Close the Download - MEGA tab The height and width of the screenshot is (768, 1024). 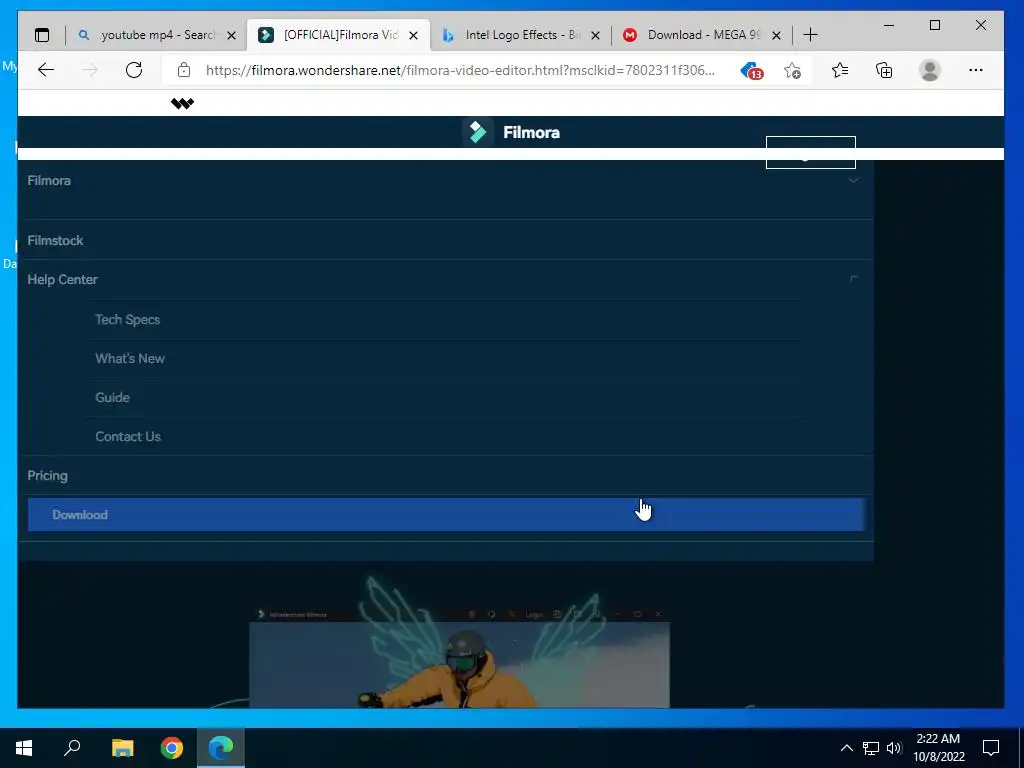pos(776,35)
